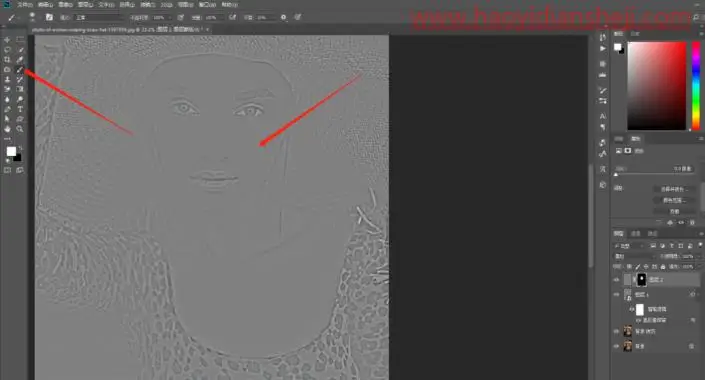
Task: Close the open document tab
Action: click(x=208, y=29)
